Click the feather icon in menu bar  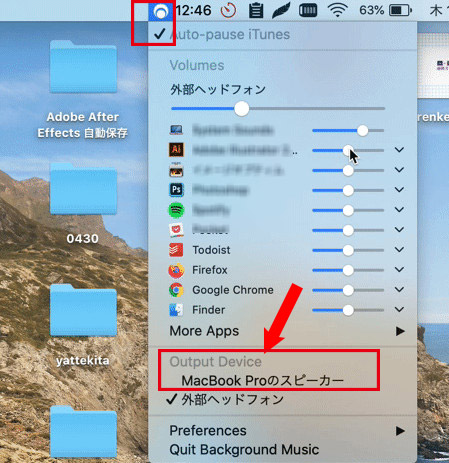[281, 10]
